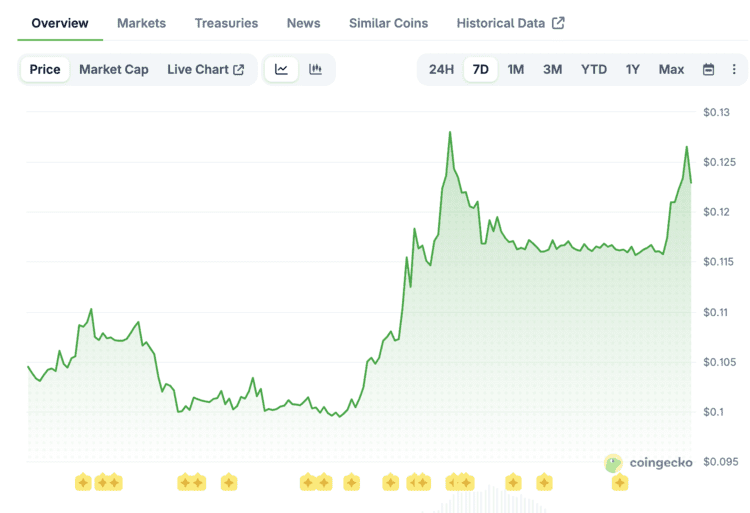This screenshot has width=750, height=513.
Task: Open Live Chart external link
Action: tap(205, 69)
